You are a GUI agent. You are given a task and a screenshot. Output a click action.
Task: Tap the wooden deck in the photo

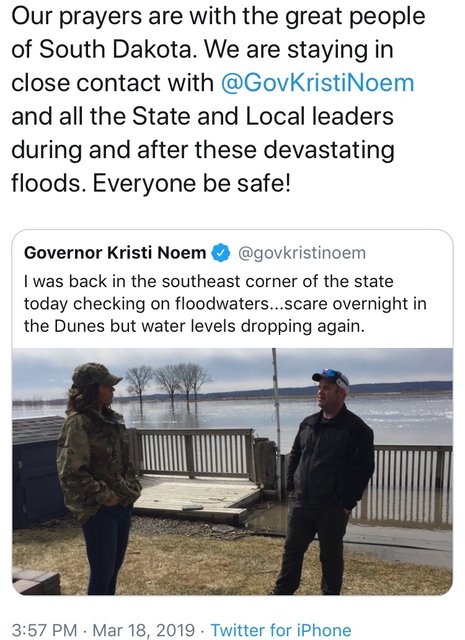pos(196,498)
